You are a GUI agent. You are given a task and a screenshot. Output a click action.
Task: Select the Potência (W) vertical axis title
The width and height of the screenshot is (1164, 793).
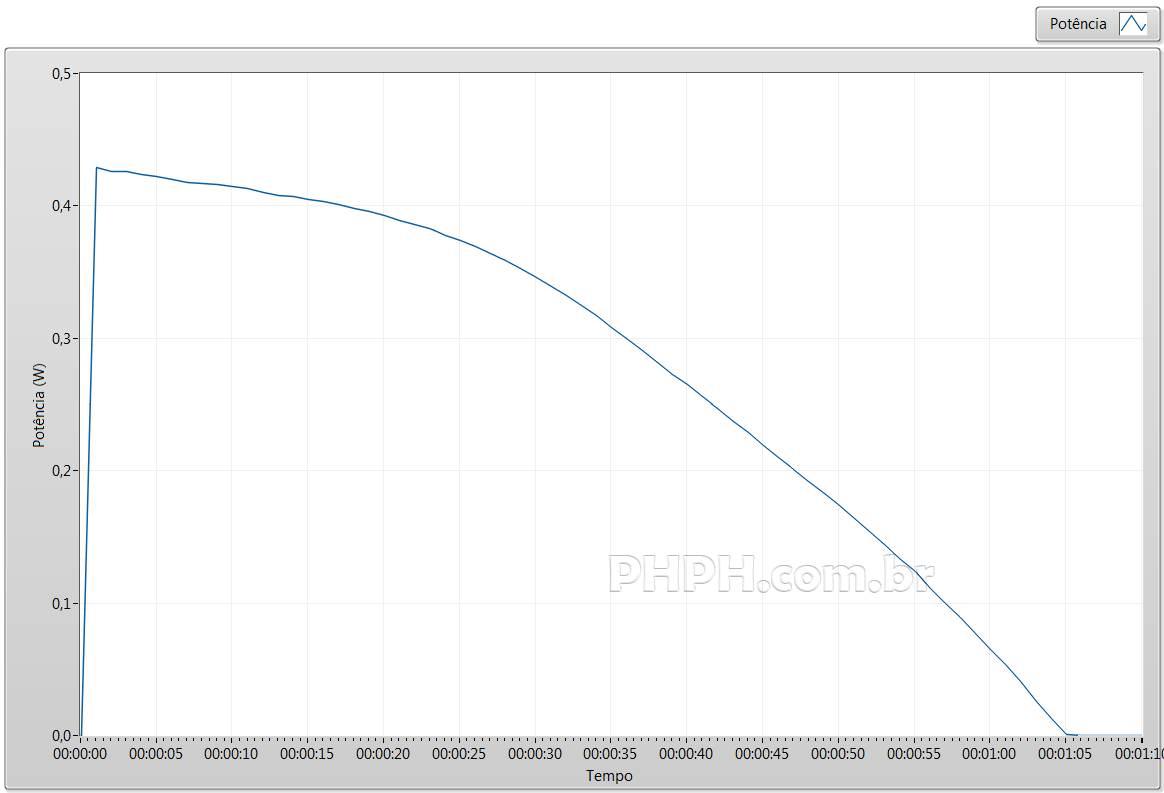point(40,404)
